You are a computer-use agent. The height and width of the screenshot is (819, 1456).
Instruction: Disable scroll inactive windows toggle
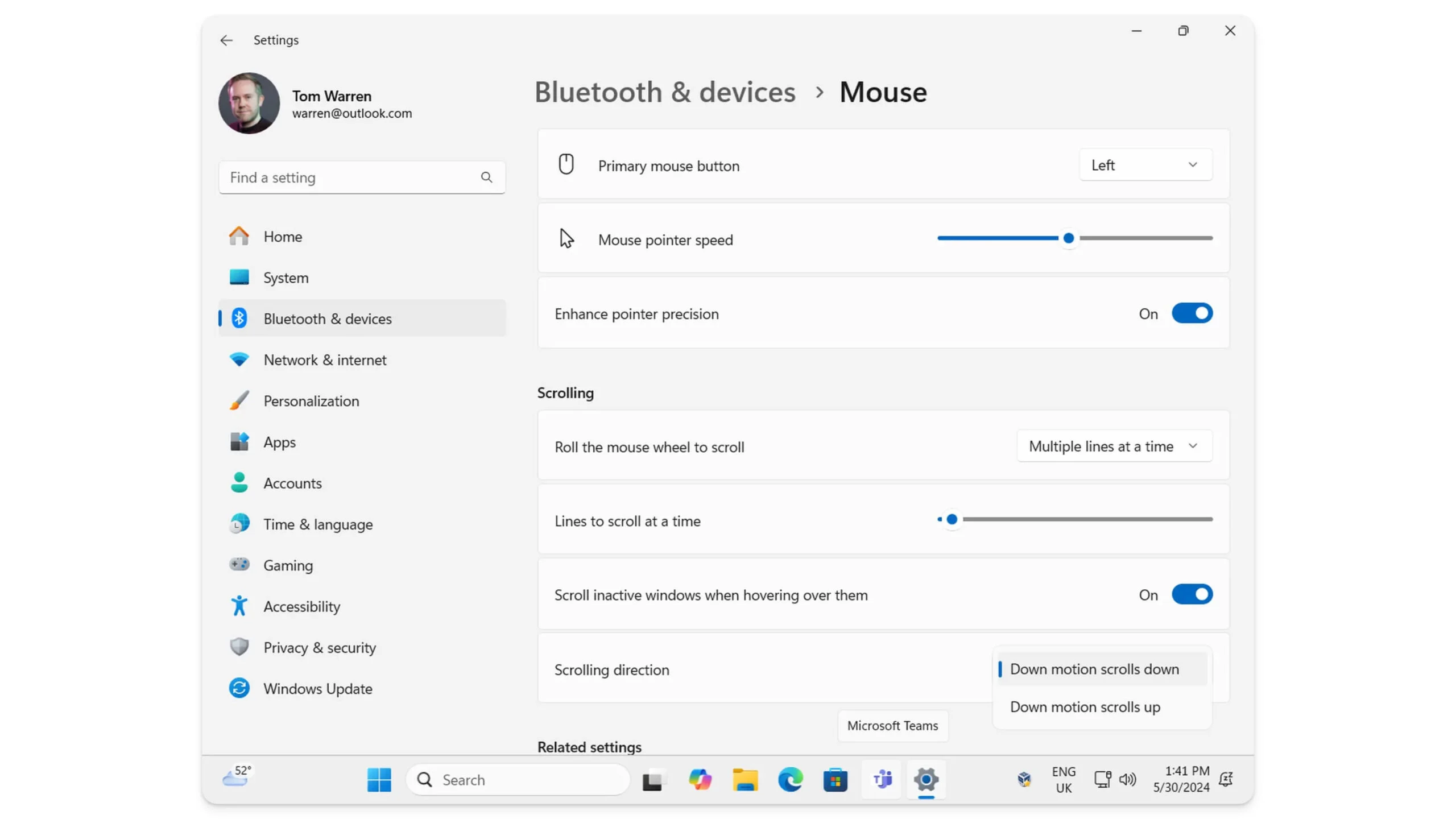(x=1192, y=595)
